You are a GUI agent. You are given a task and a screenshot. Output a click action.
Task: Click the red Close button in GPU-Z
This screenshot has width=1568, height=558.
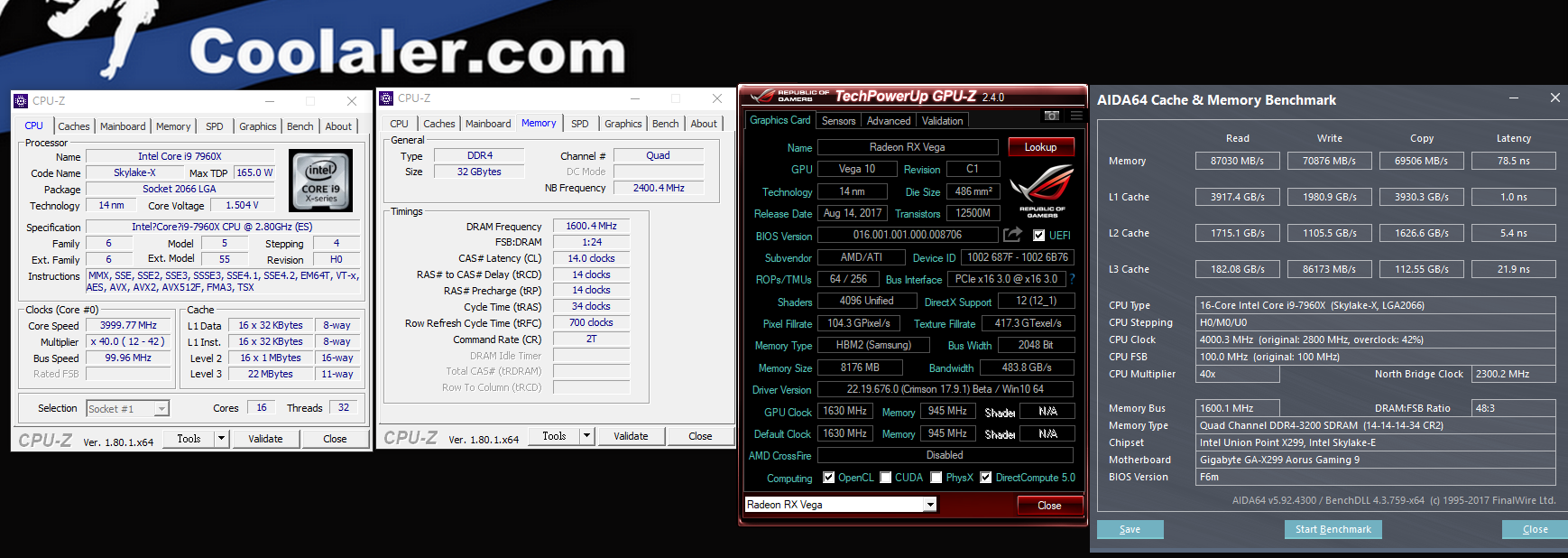(1049, 506)
